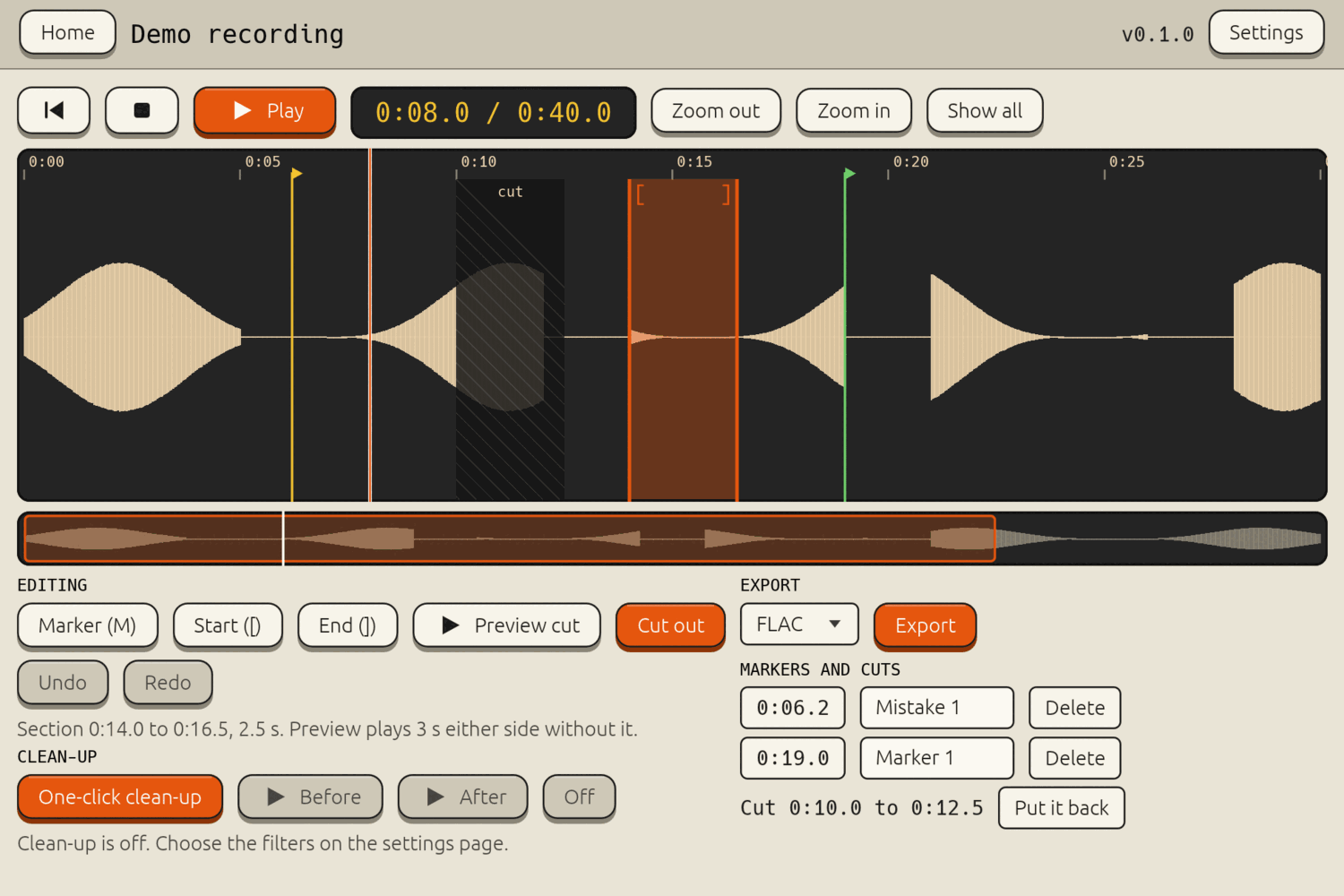Click Zoom in on the timeline
Image resolution: width=1344 pixels, height=896 pixels.
(x=854, y=110)
